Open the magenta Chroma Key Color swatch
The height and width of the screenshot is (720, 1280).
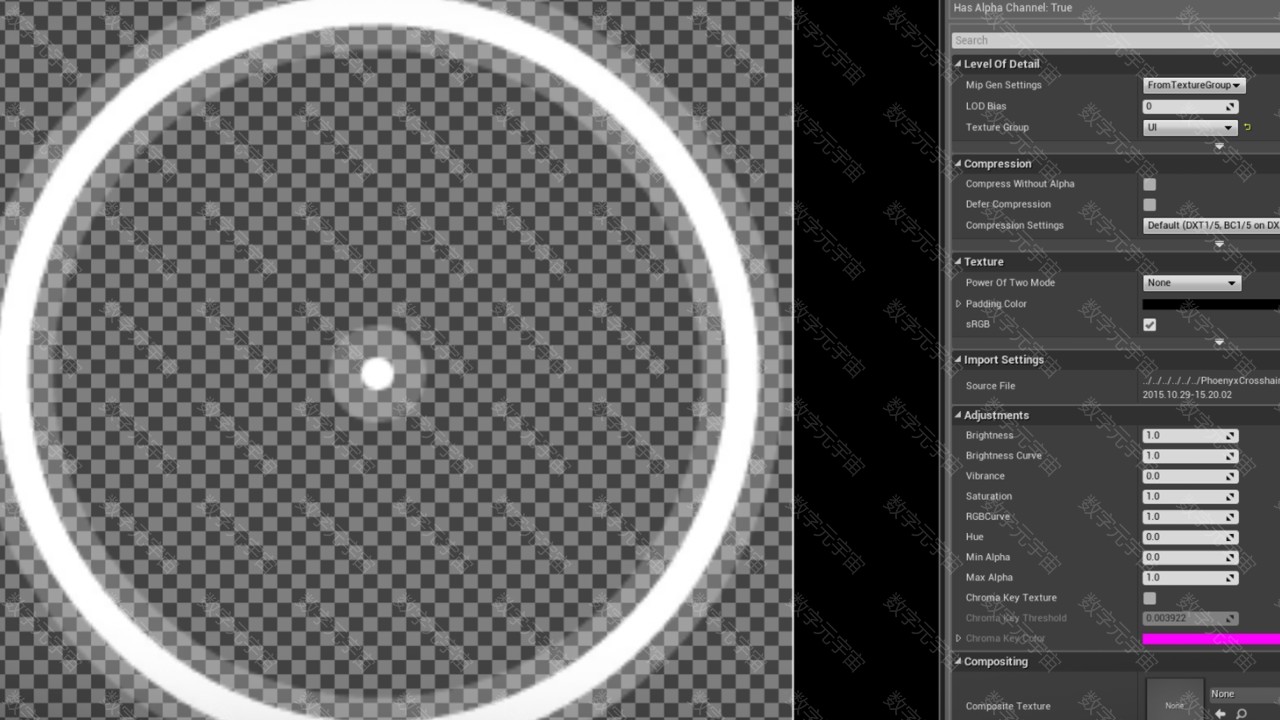(1211, 639)
